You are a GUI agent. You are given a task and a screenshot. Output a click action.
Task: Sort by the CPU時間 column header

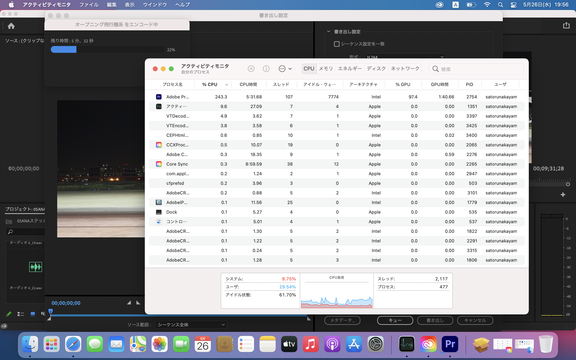point(248,84)
